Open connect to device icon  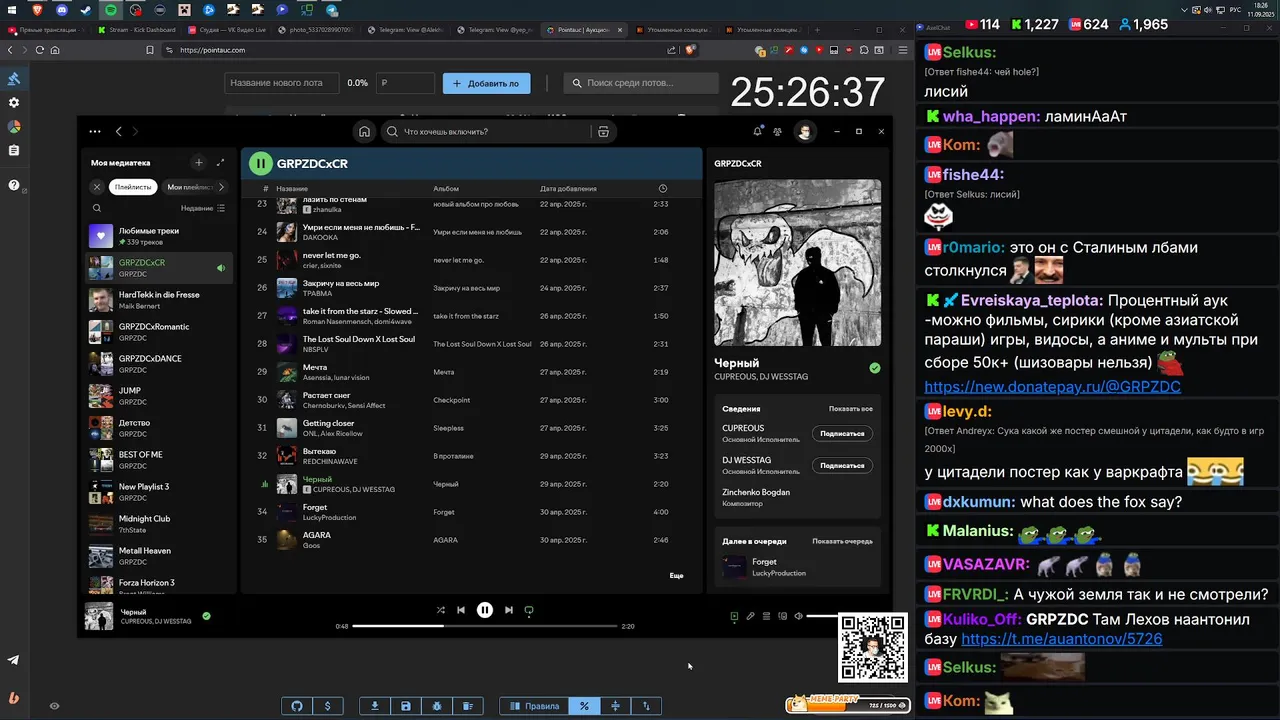pos(782,616)
